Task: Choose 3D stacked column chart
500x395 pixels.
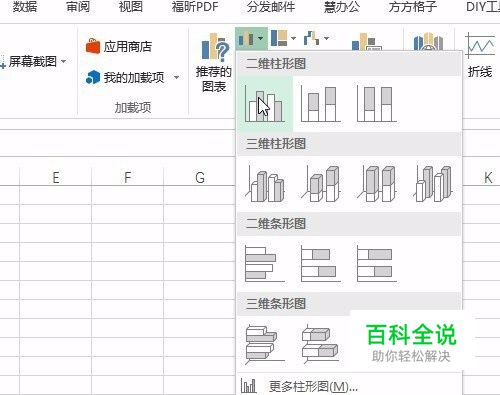Action: 320,184
